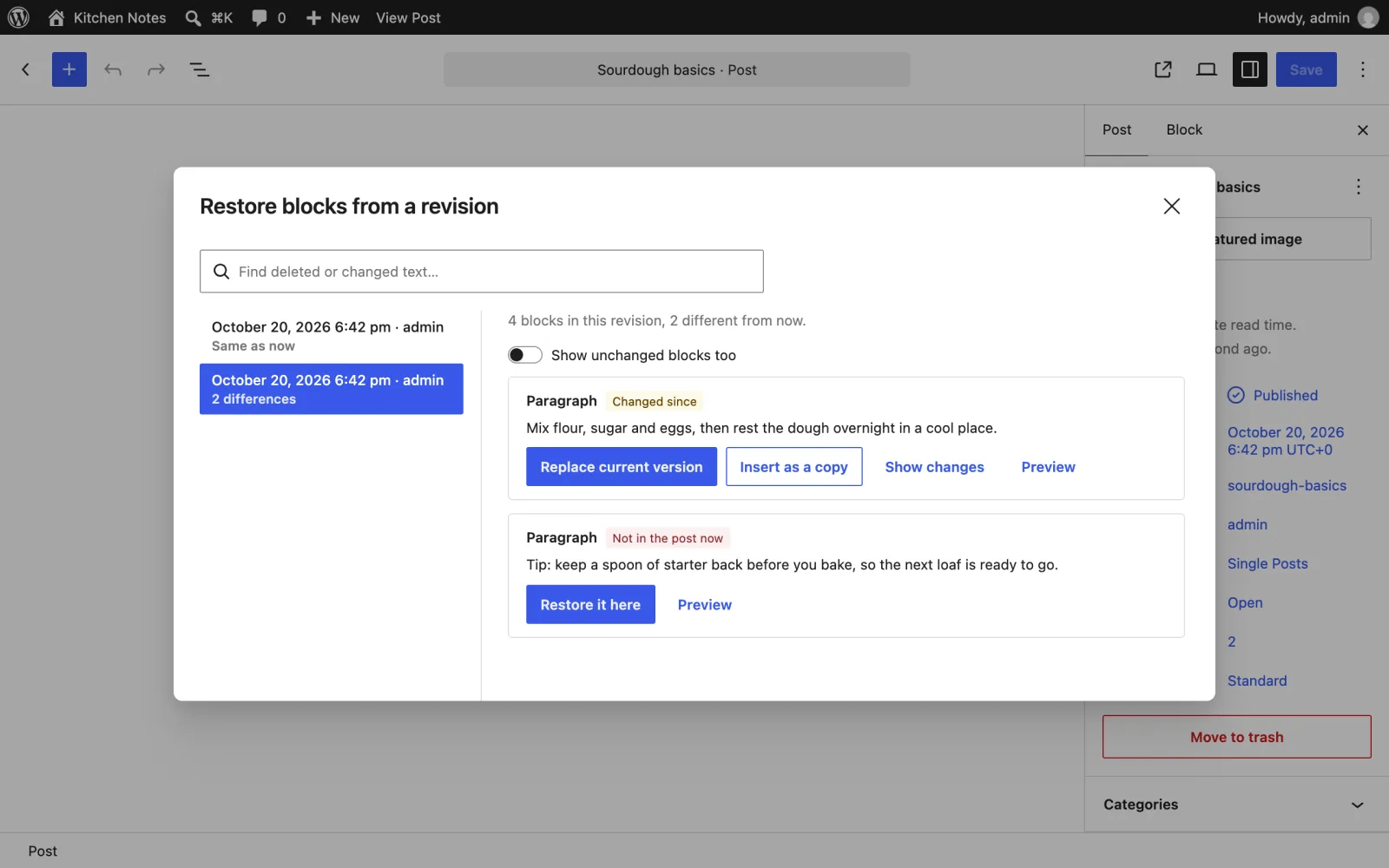This screenshot has width=1389, height=868.
Task: Click the Save button
Action: (1307, 69)
